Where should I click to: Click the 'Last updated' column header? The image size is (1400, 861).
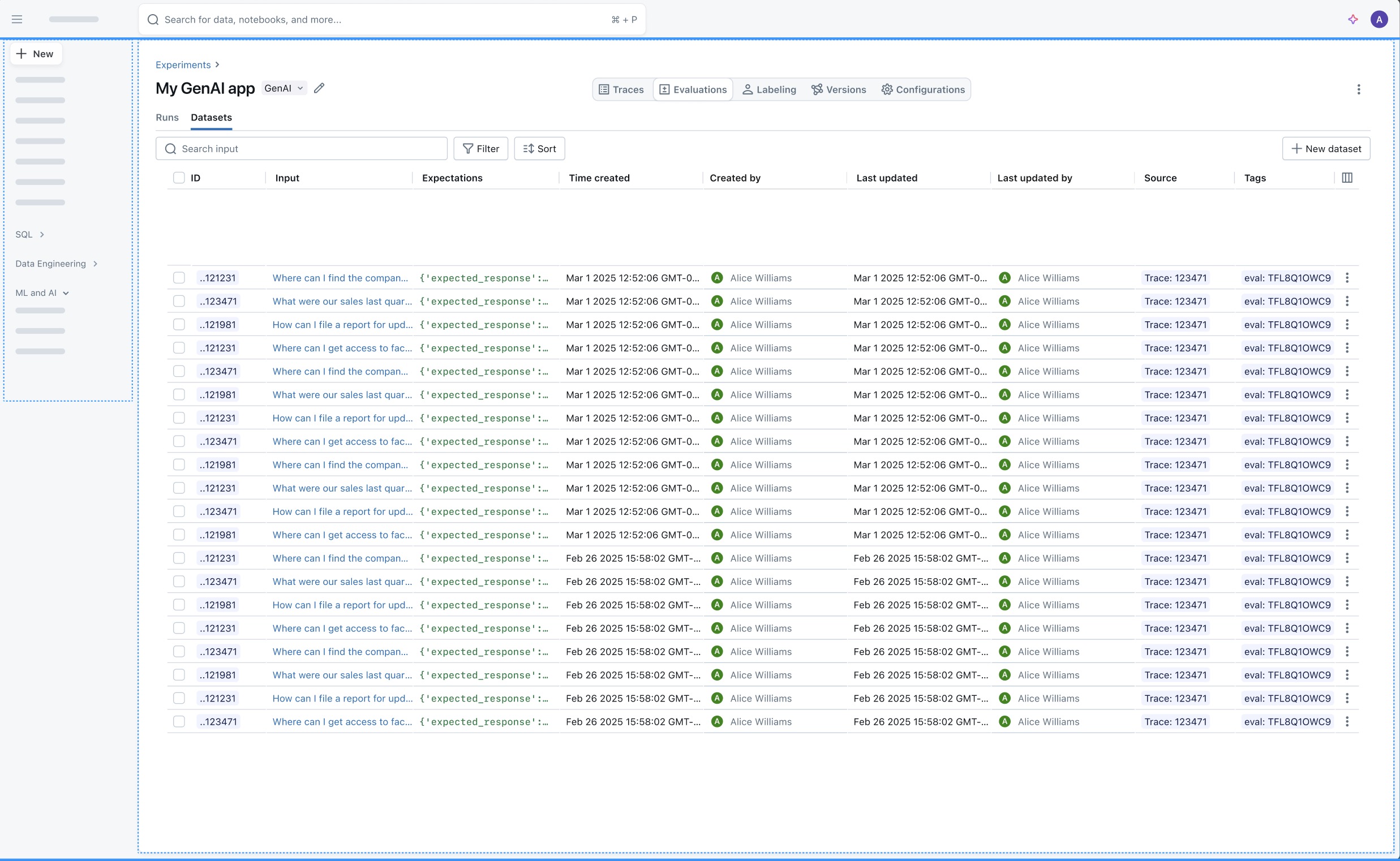click(x=887, y=178)
